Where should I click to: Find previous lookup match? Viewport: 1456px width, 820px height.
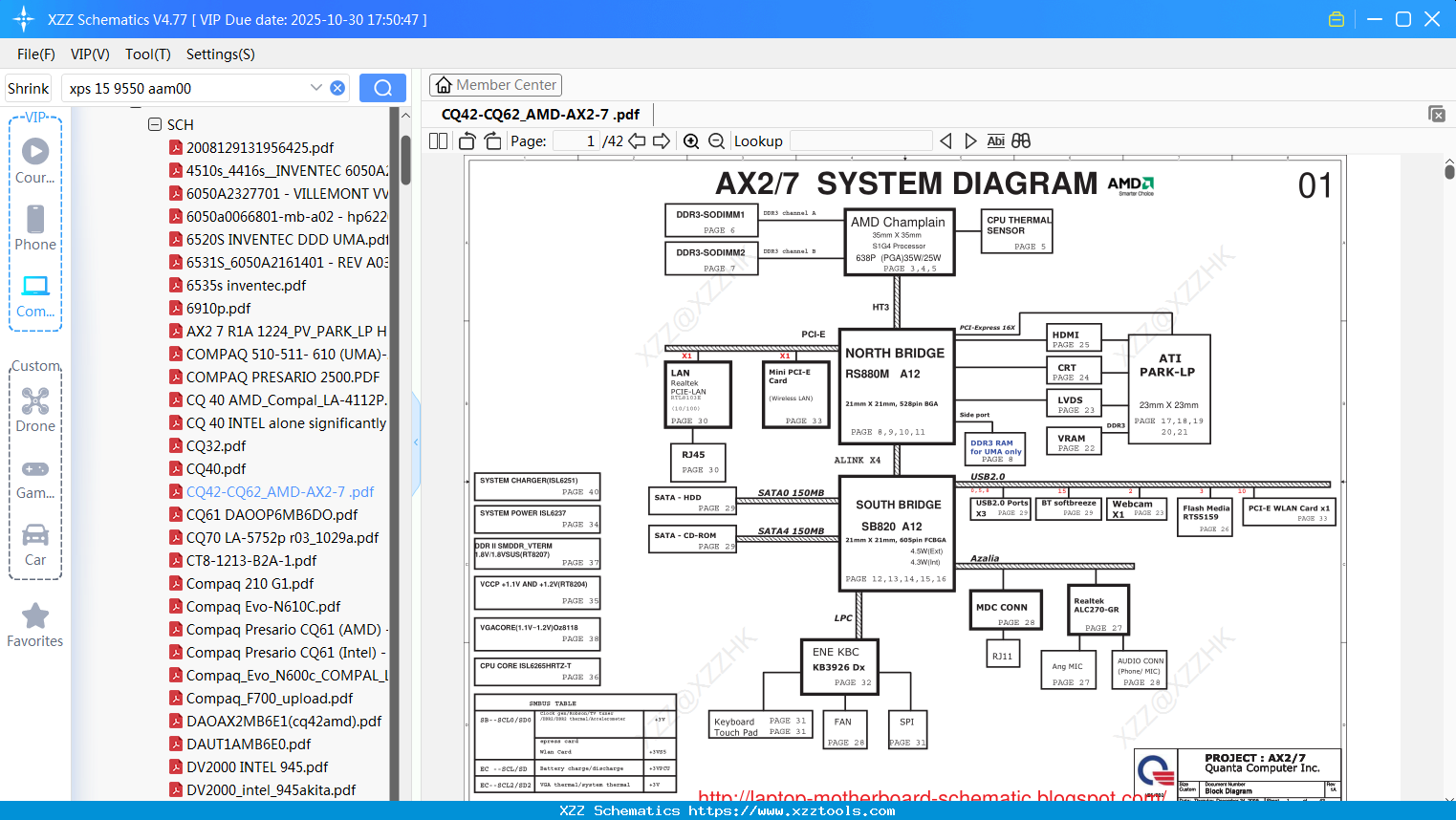(x=945, y=140)
